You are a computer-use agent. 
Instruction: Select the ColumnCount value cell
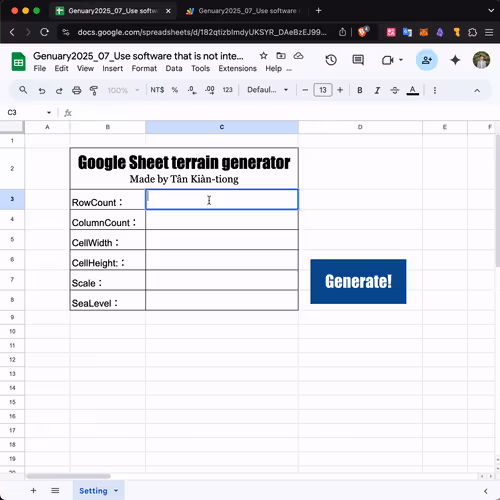tap(222, 220)
